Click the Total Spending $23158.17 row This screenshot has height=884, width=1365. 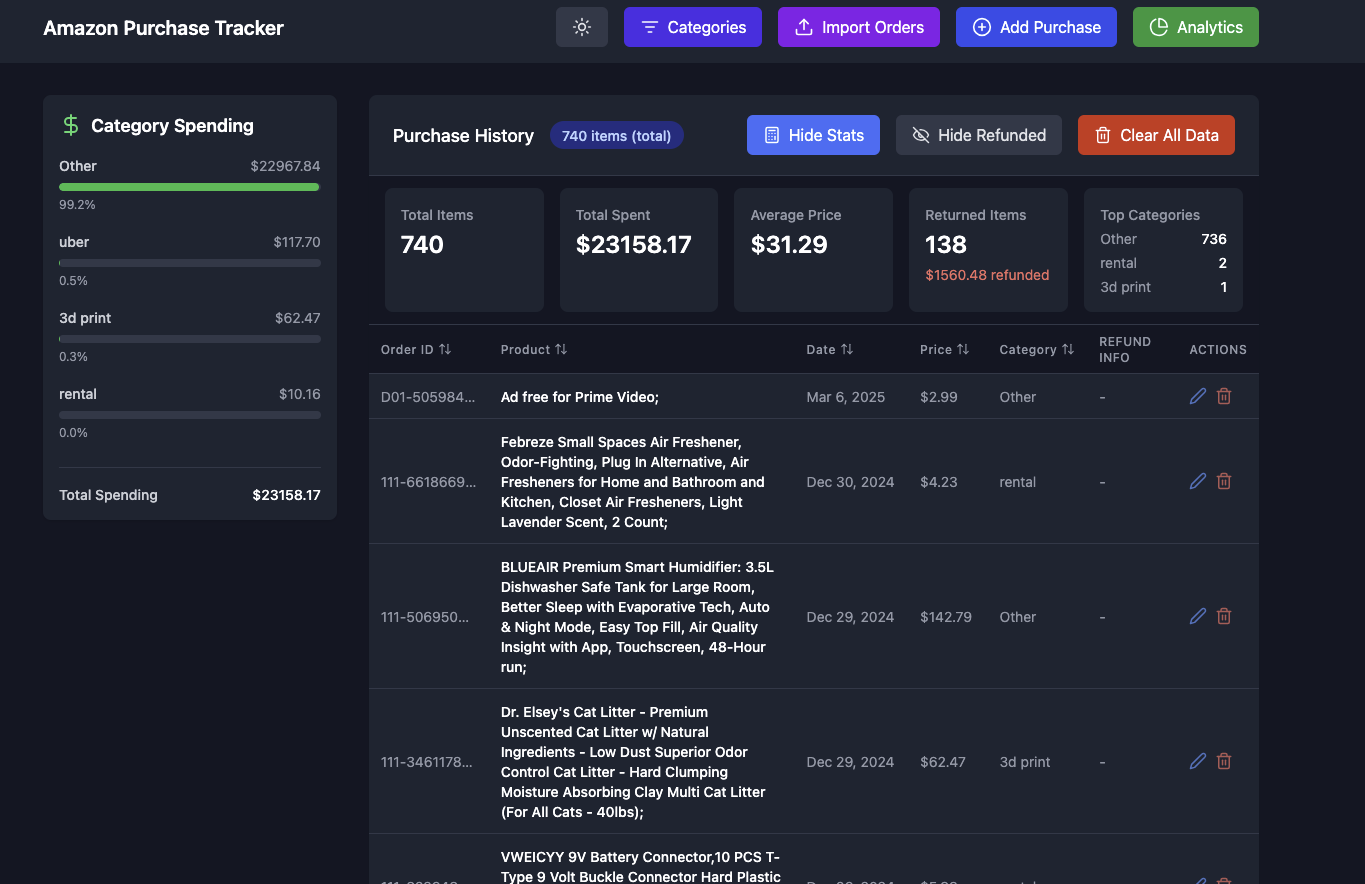[190, 495]
